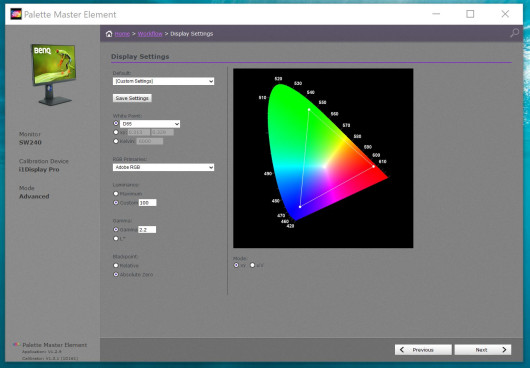Viewport: 530px width, 368px height.
Task: Click the green primary point on gamut triangle
Action: click(309, 109)
